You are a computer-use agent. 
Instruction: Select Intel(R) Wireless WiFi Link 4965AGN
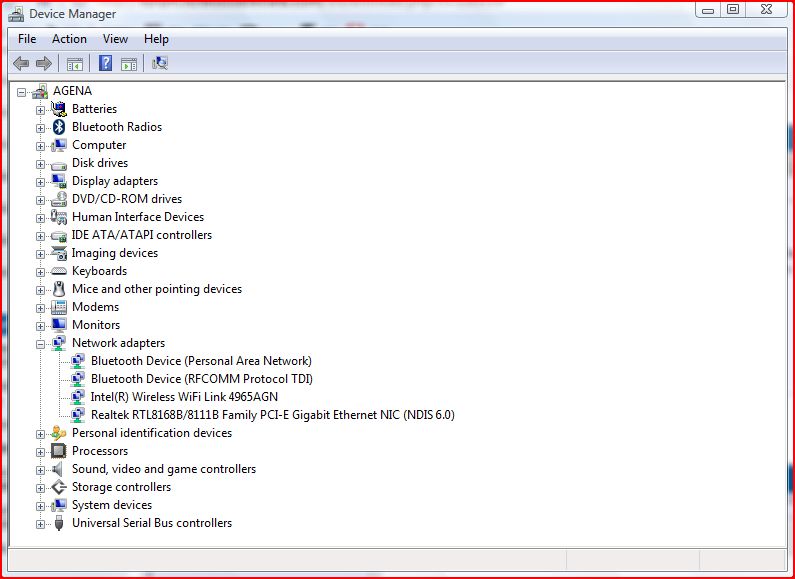pyautogui.click(x=185, y=397)
